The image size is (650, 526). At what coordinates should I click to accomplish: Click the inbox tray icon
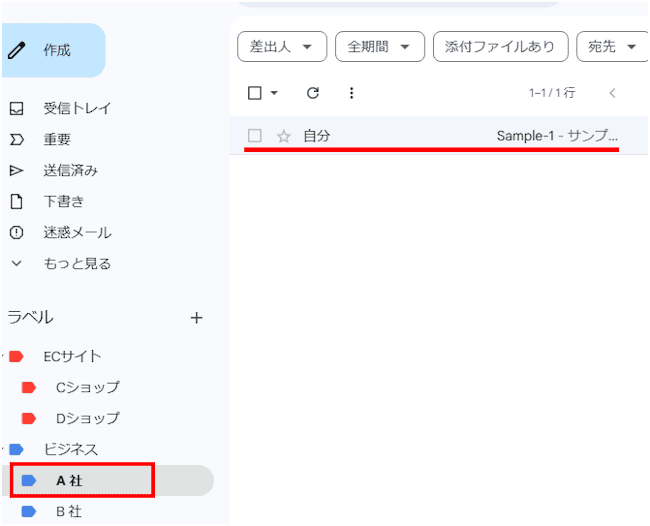[x=17, y=109]
